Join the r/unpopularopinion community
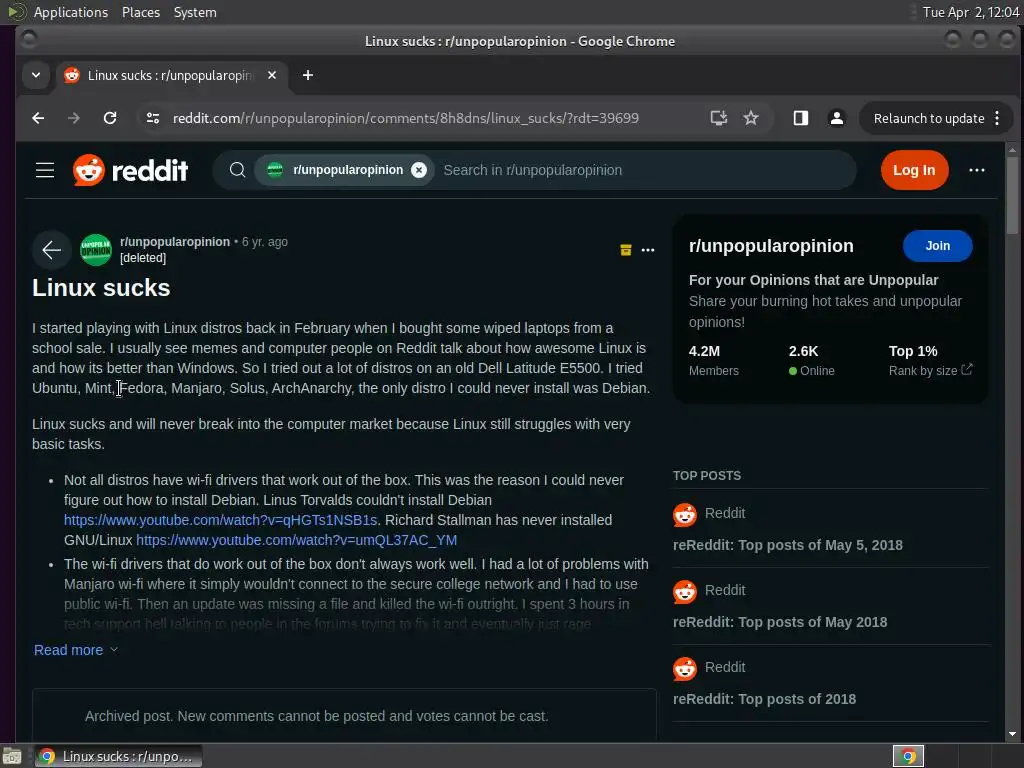The image size is (1024, 768). 938,246
